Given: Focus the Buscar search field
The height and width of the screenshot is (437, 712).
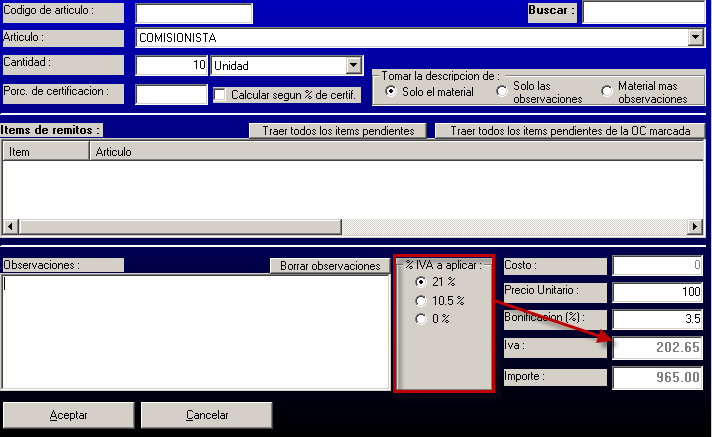Looking at the screenshot, I should pos(643,12).
